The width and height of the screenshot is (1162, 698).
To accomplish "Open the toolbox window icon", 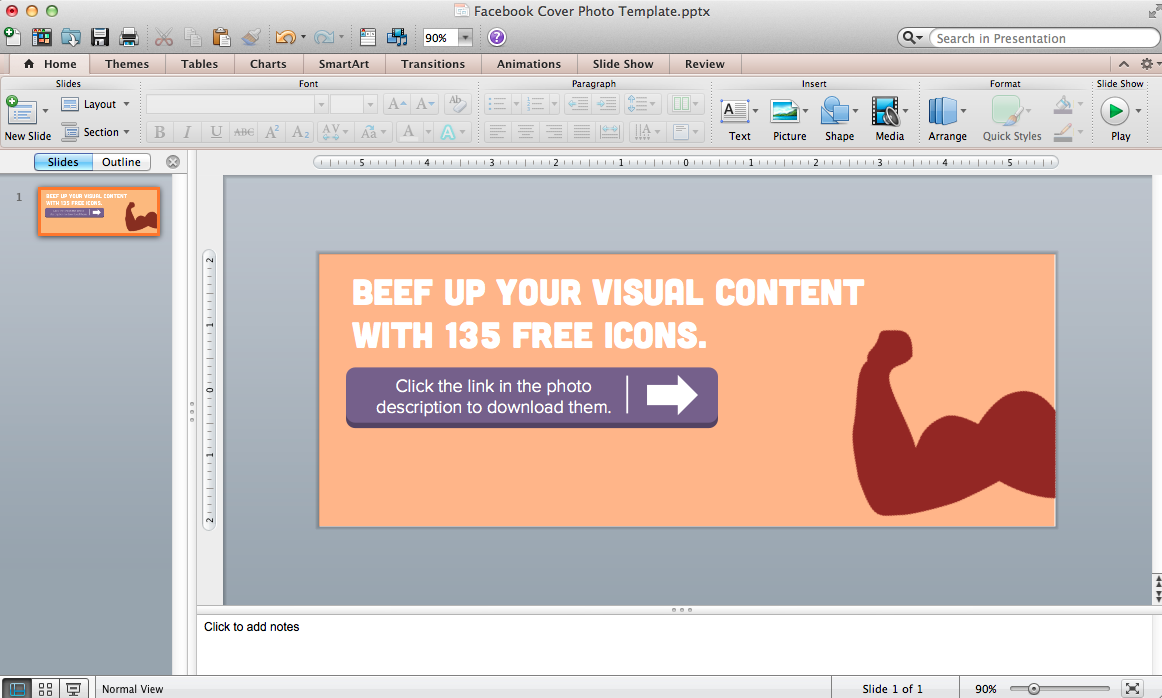I will click(368, 37).
